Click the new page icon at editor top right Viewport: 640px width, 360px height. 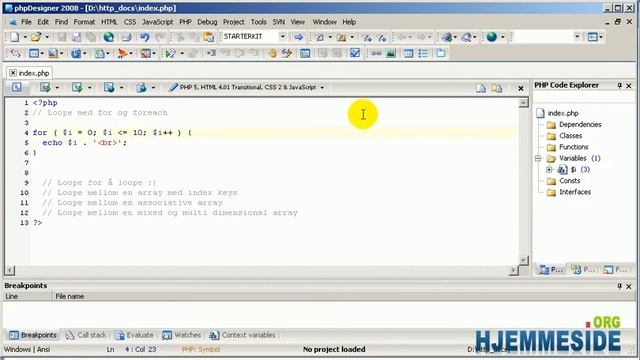pyautogui.click(x=481, y=88)
